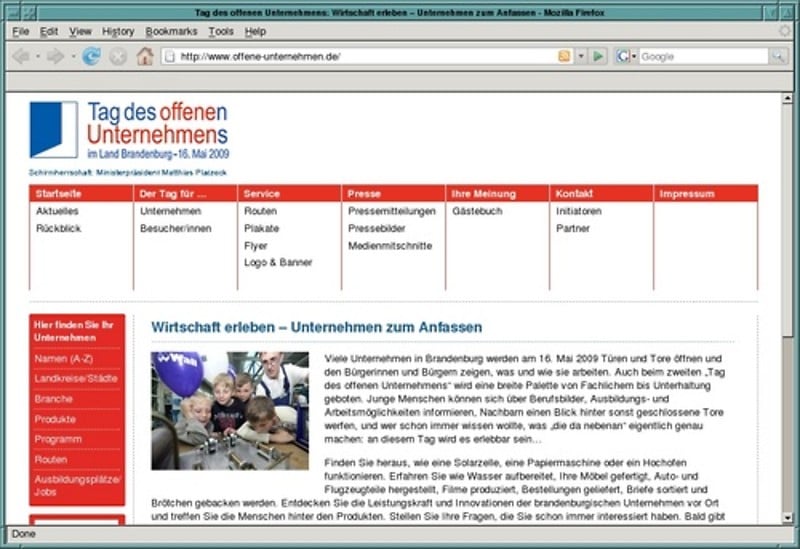
Task: Open the Flyer link
Action: [256, 246]
